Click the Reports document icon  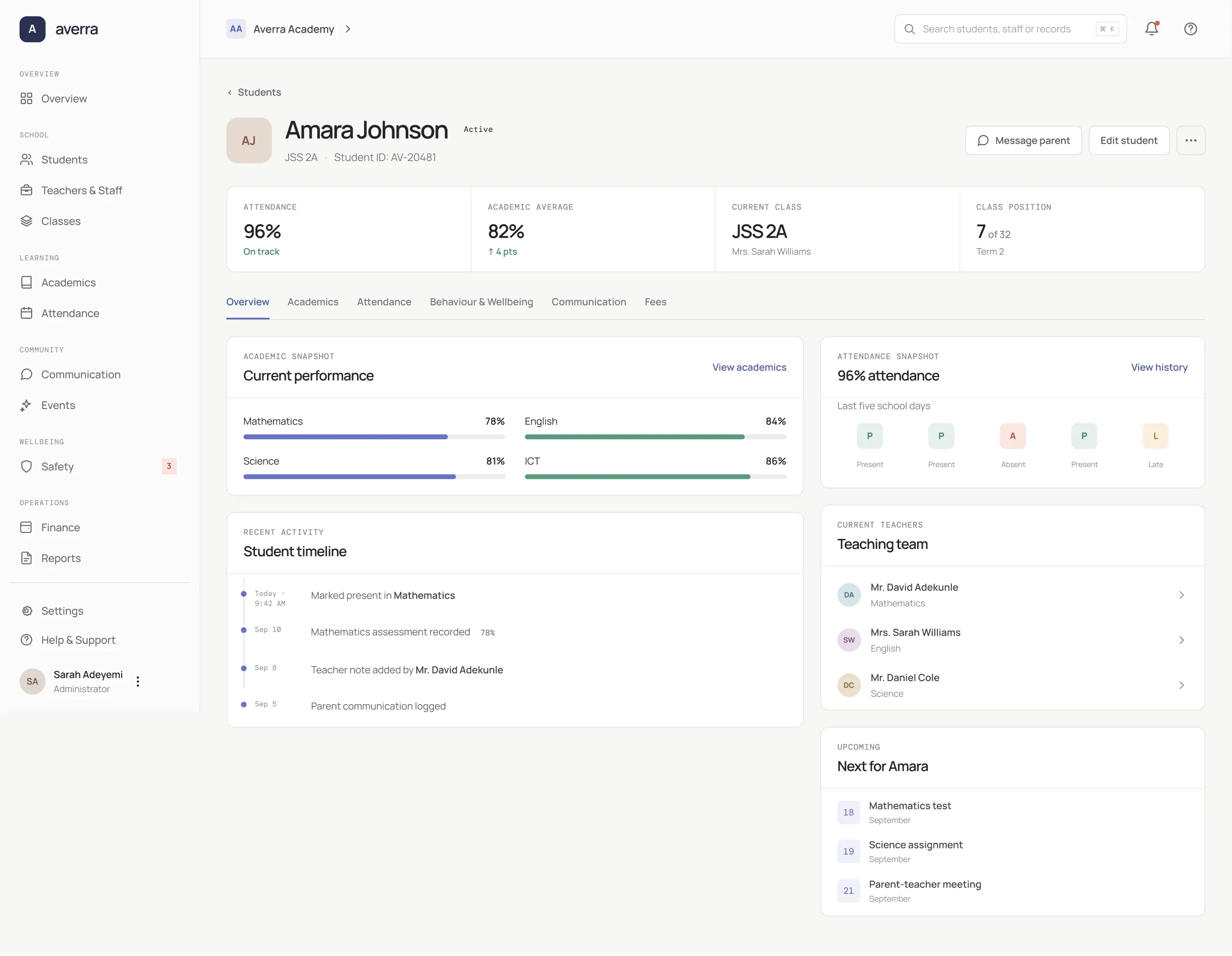pyautogui.click(x=27, y=558)
